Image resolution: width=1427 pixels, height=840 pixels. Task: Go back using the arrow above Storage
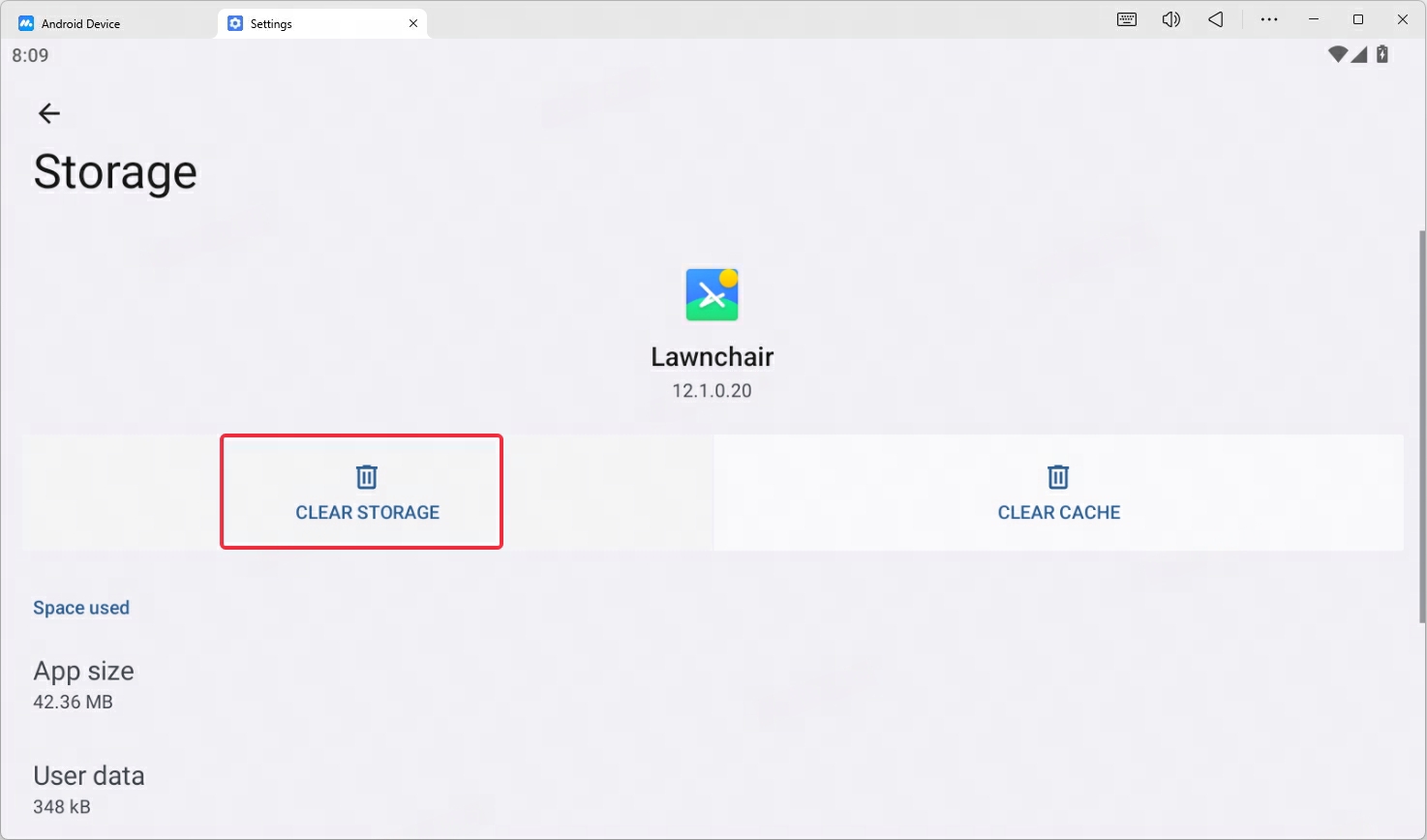tap(48, 113)
